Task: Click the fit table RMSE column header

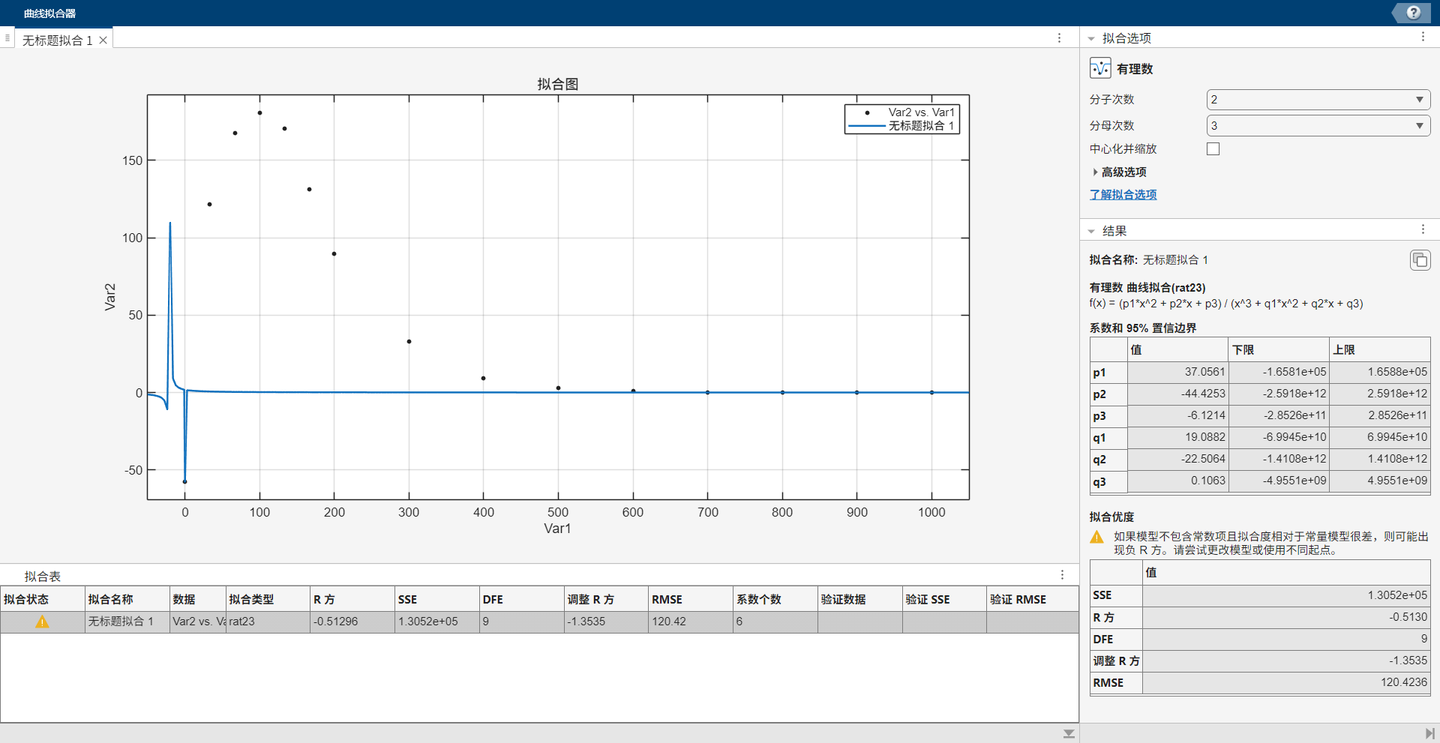Action: 689,599
